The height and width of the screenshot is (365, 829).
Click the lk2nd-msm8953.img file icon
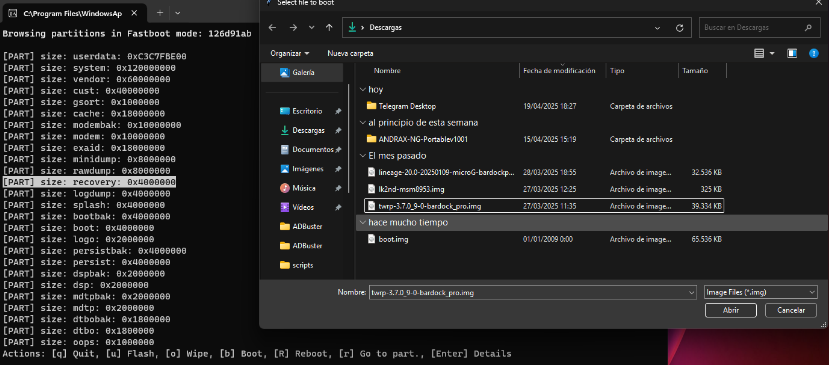(372, 189)
